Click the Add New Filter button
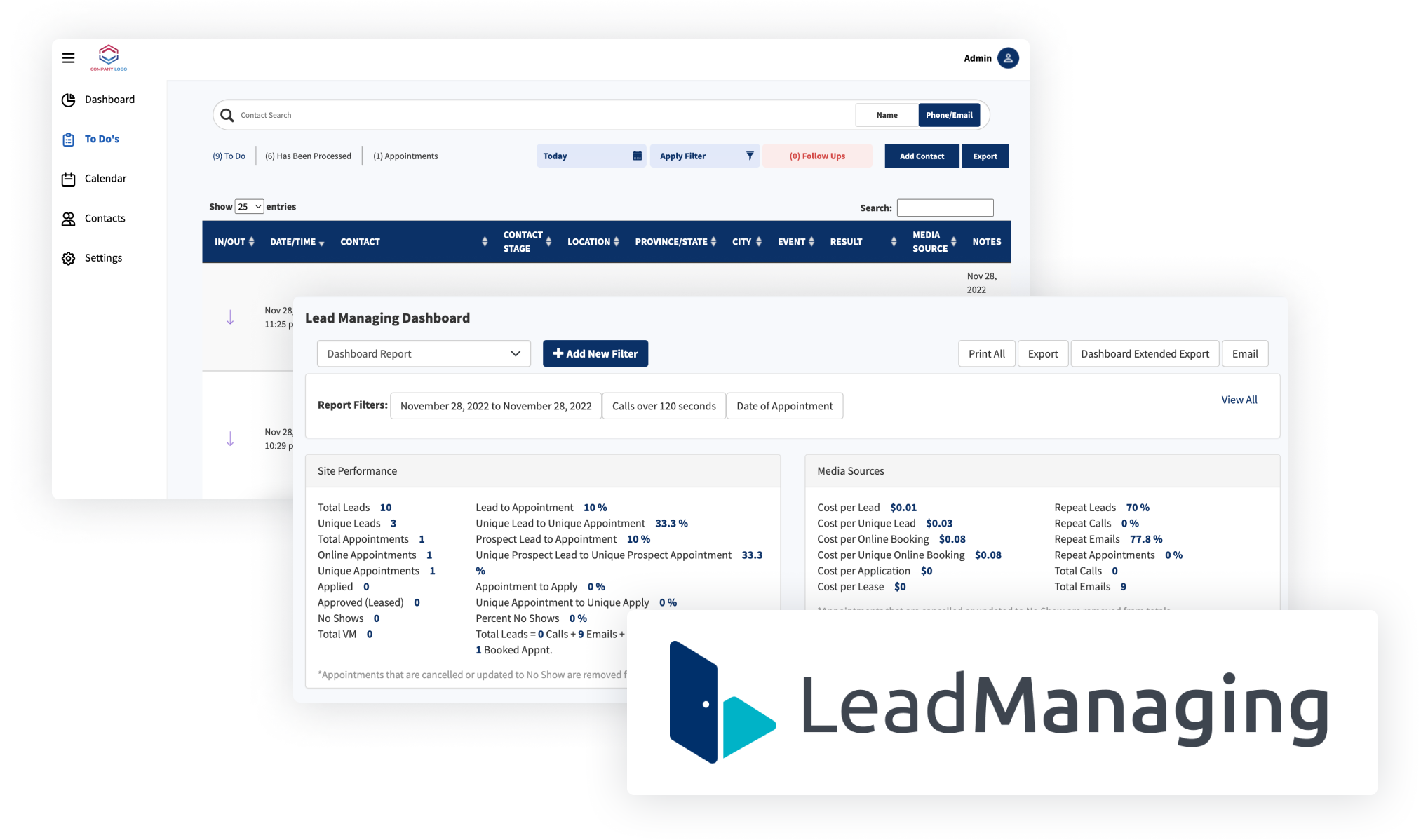 tap(595, 353)
